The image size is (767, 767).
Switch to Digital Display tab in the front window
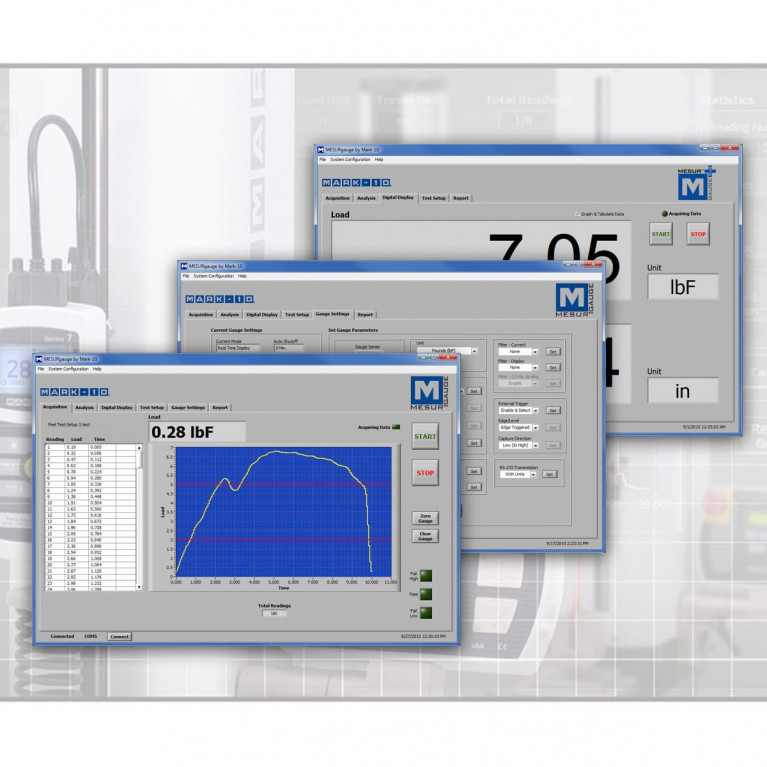(x=117, y=407)
